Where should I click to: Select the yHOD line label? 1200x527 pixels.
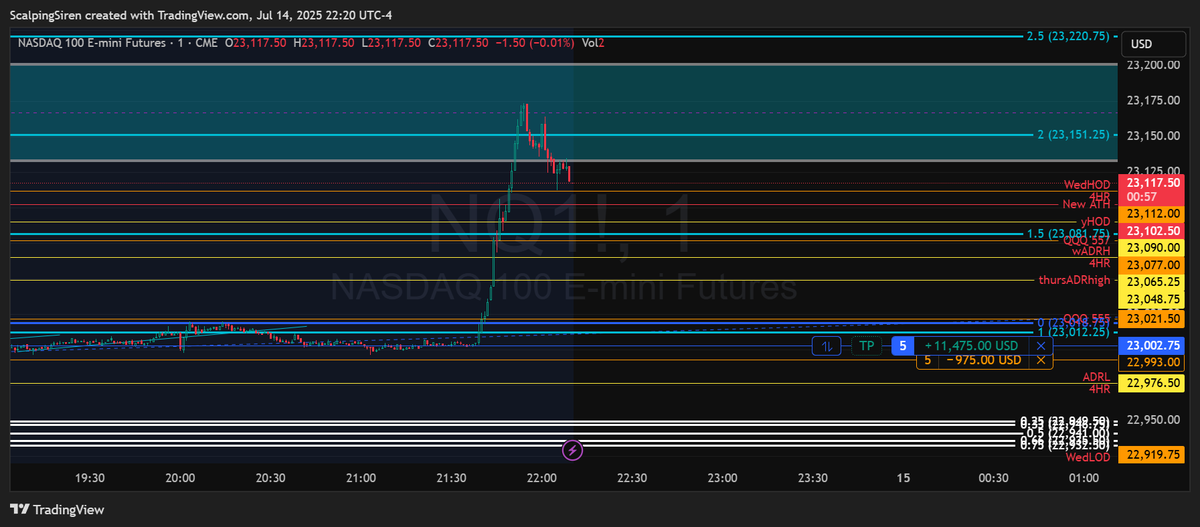[1095, 221]
